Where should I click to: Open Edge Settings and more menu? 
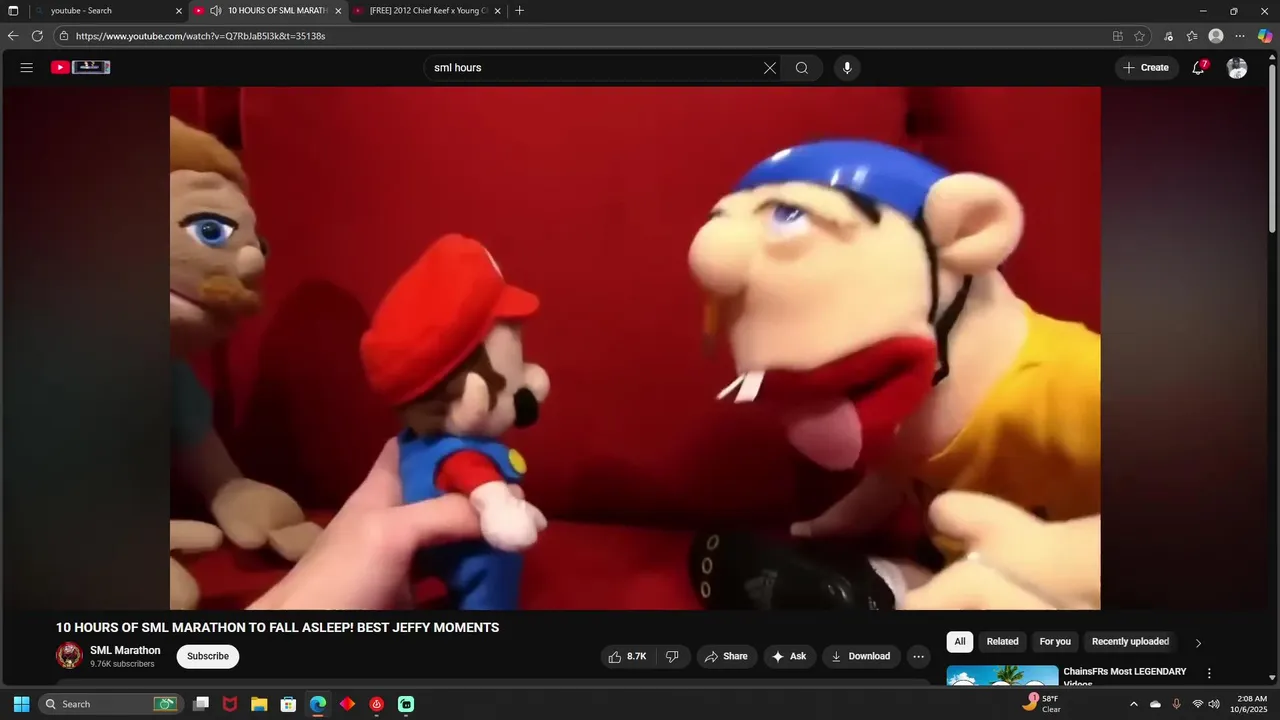[1240, 36]
